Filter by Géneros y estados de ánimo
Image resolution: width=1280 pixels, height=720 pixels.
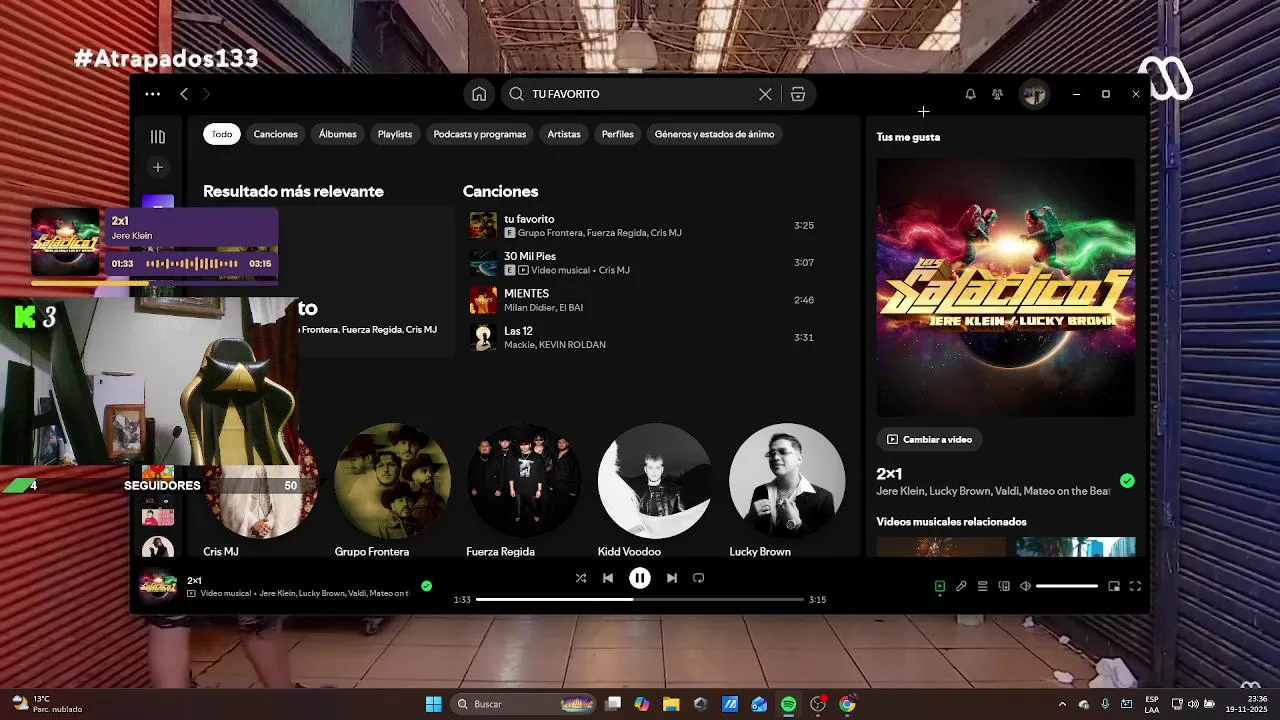pos(714,134)
